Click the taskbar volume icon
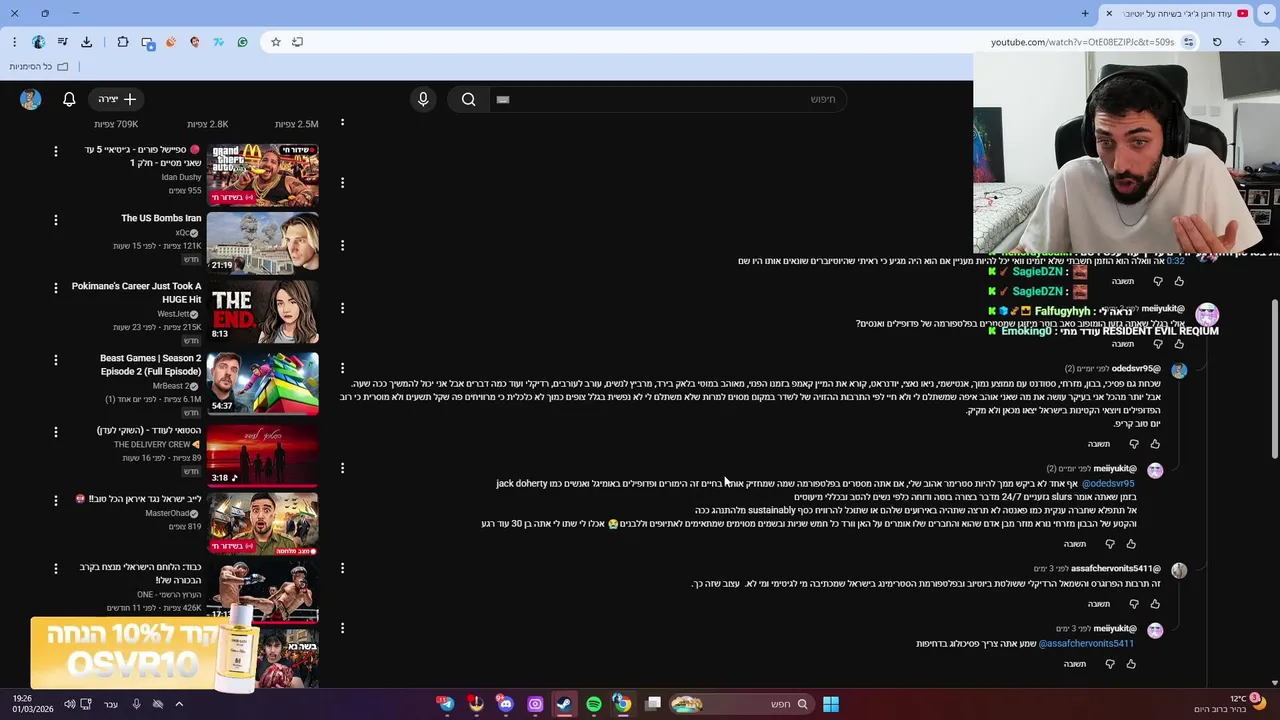The width and height of the screenshot is (1280, 720). [x=69, y=704]
